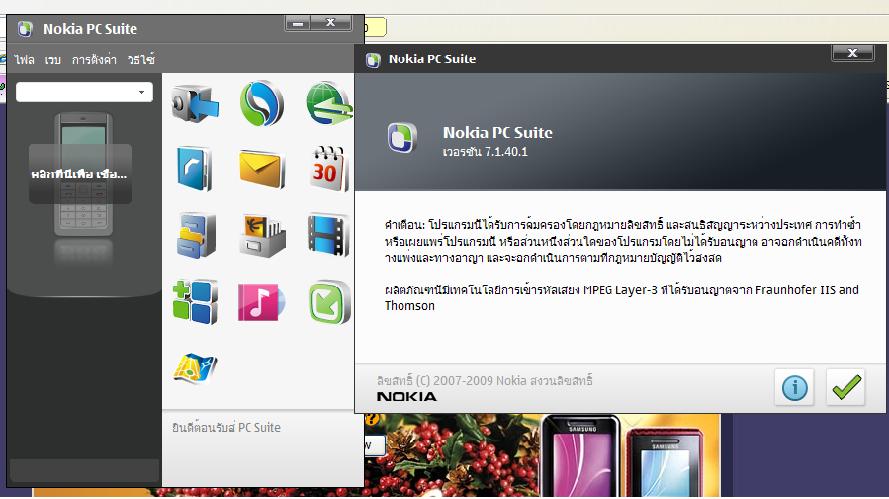The height and width of the screenshot is (499, 889).
Task: Open the ไฟล์ (File) menu
Action: point(24,60)
